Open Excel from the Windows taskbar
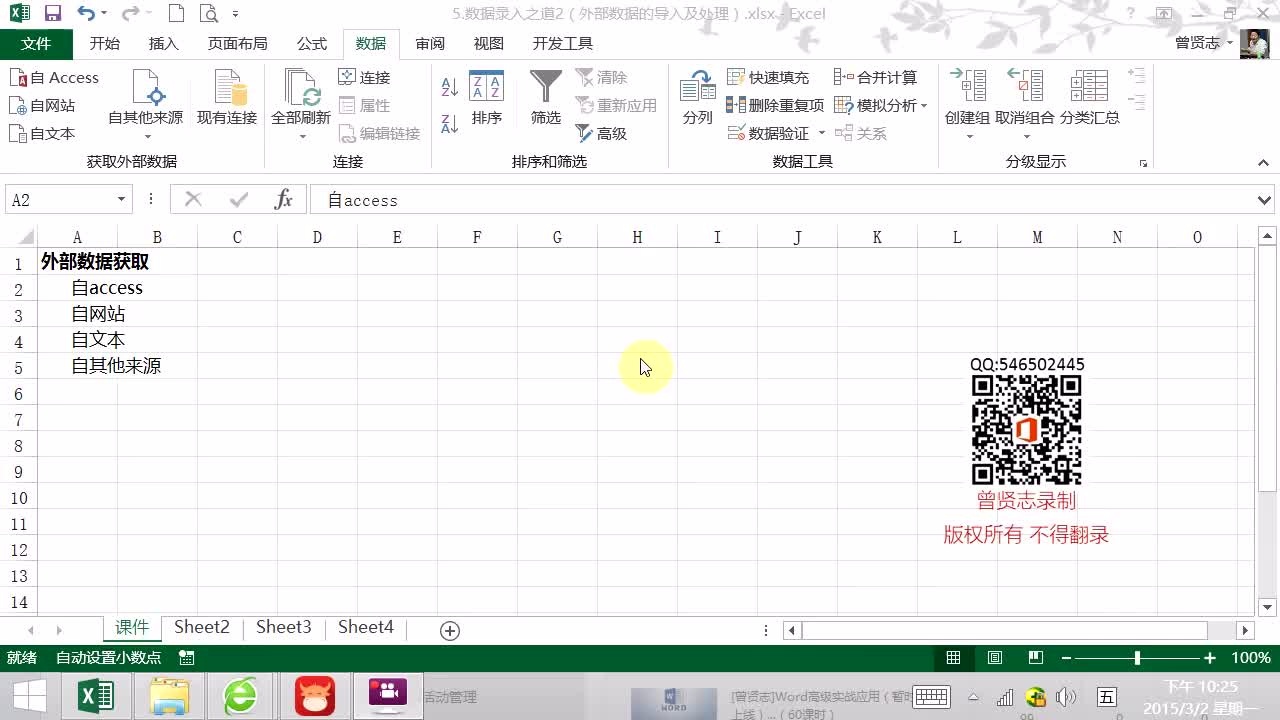 tap(96, 696)
